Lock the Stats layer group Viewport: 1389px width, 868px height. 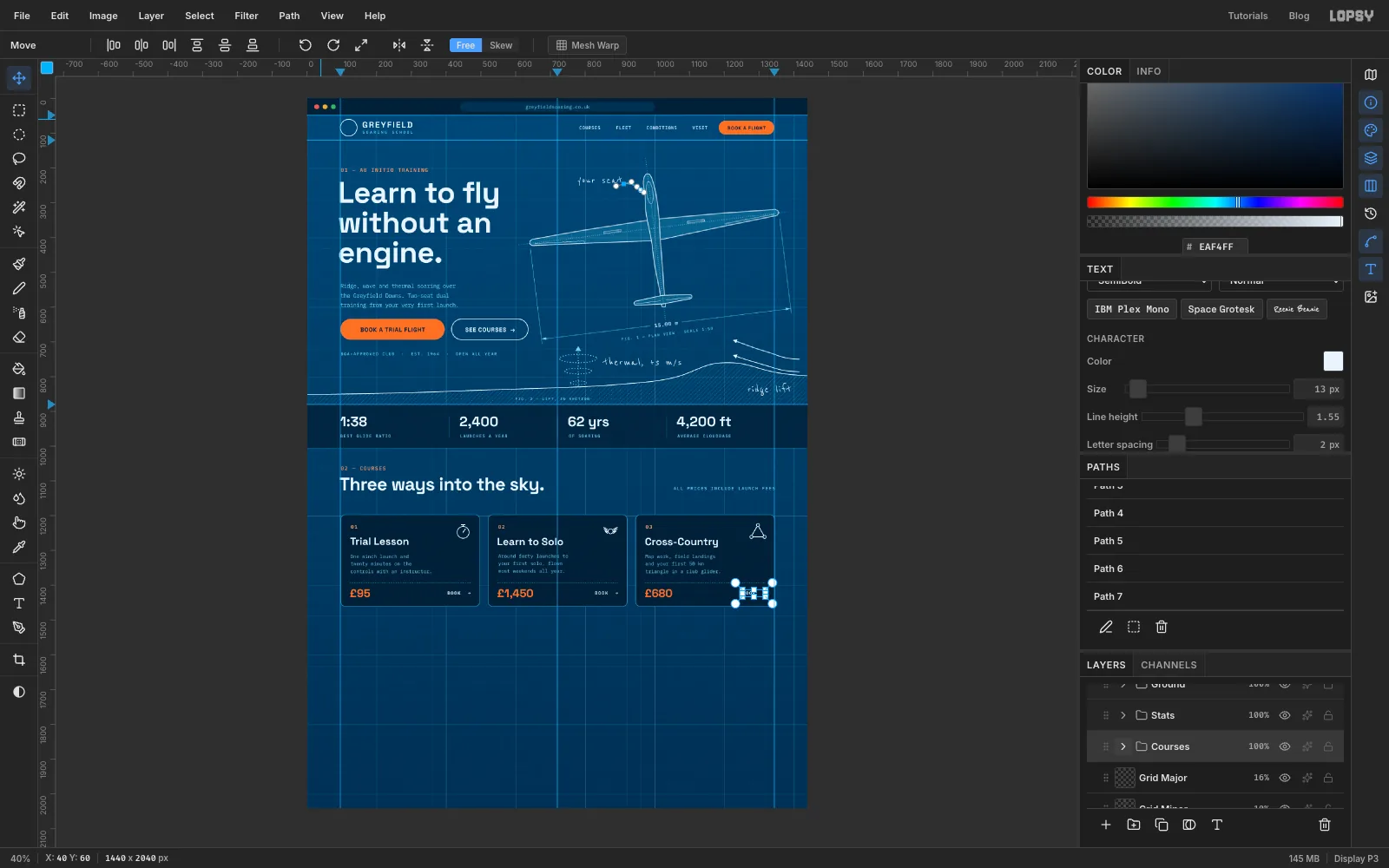1328,715
